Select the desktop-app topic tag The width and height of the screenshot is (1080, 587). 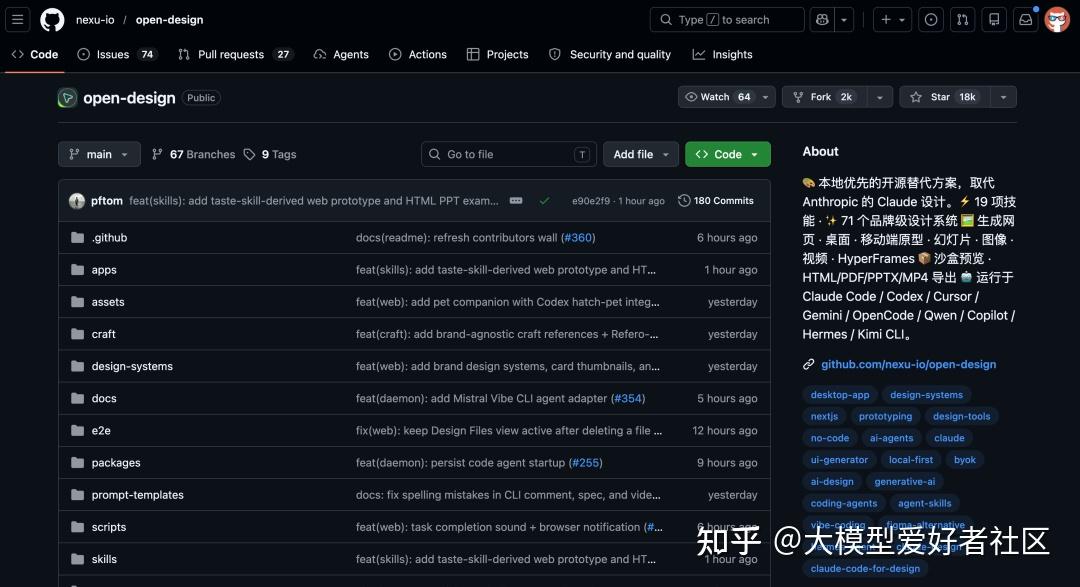(840, 395)
